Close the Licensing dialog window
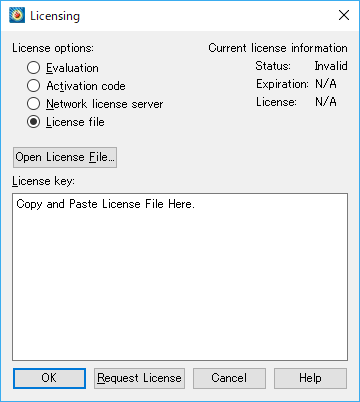Screen dimensions: 360x402 coord(344,15)
